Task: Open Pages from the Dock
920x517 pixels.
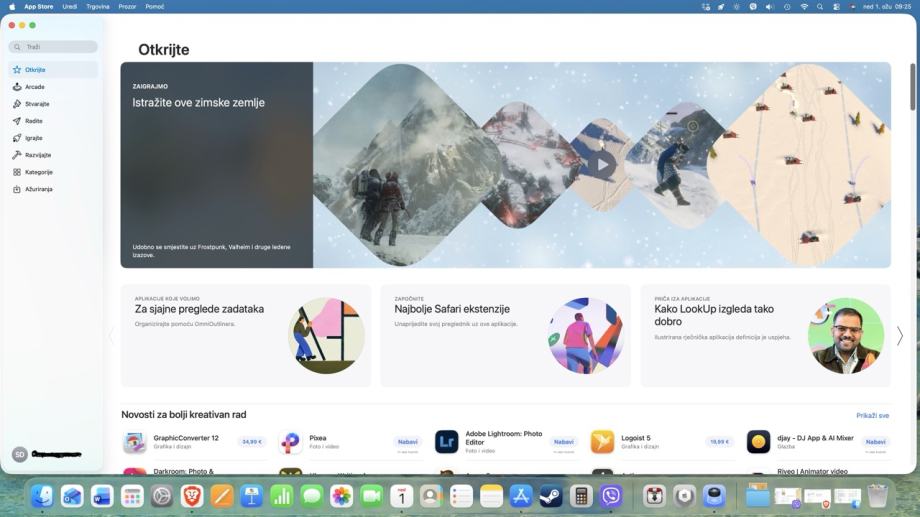Action: tap(222, 496)
